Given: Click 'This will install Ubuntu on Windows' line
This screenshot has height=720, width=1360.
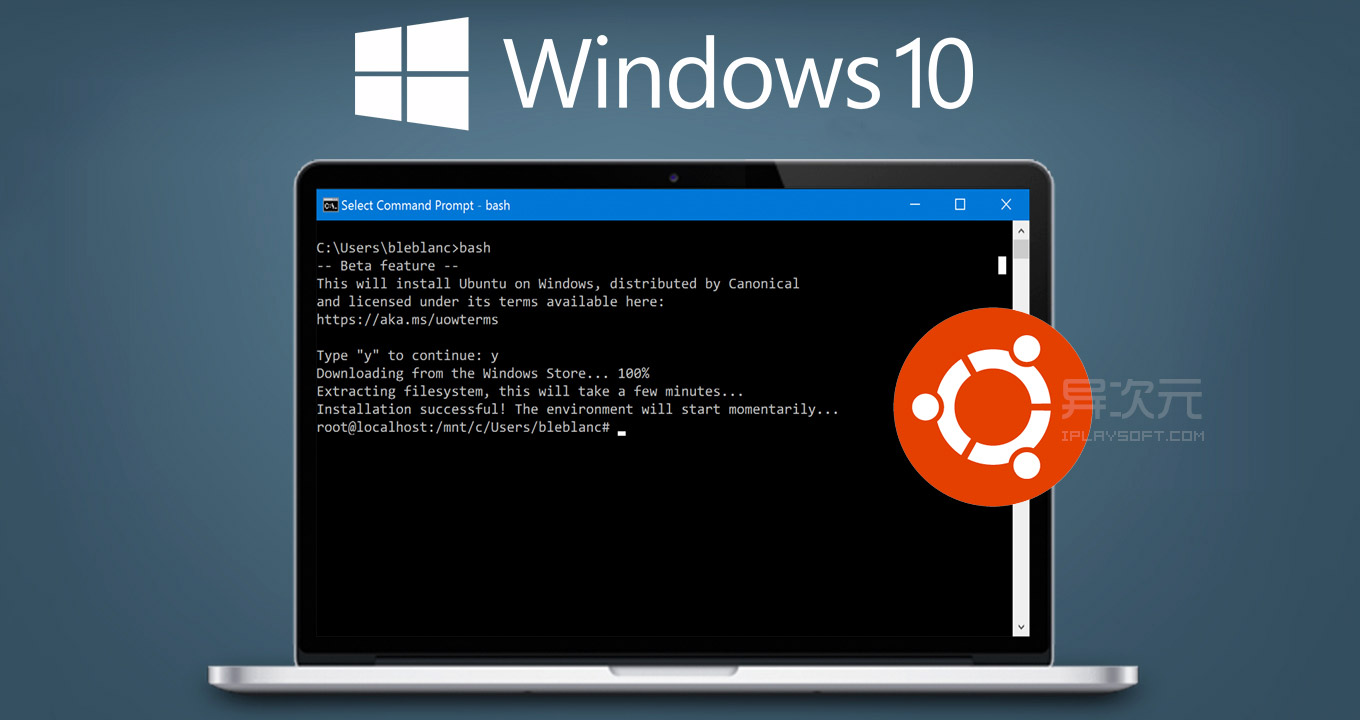Looking at the screenshot, I should (558, 284).
